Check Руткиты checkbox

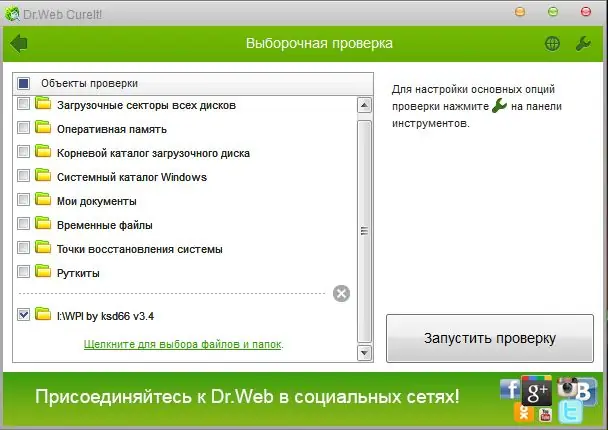pos(24,272)
